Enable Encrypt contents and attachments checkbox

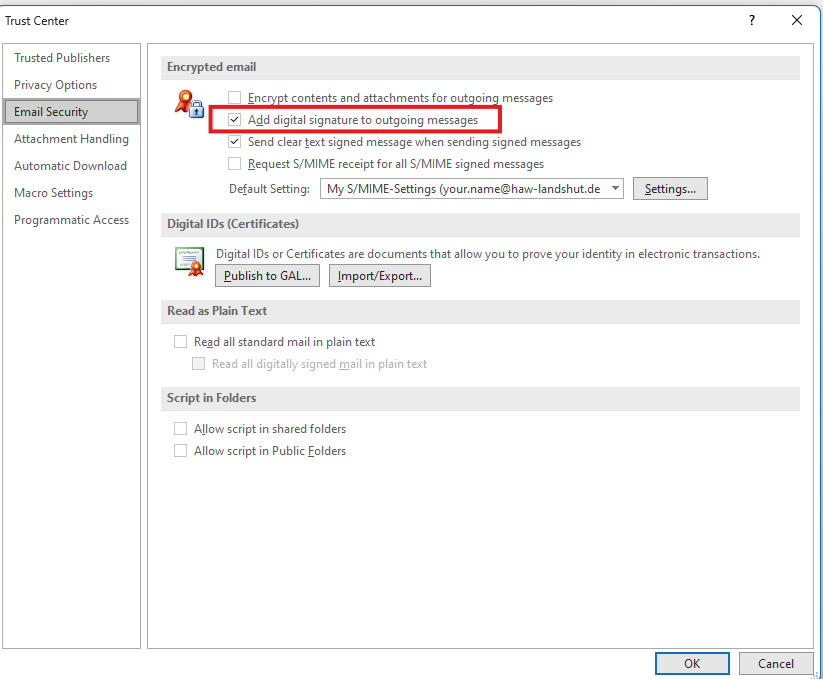235,98
